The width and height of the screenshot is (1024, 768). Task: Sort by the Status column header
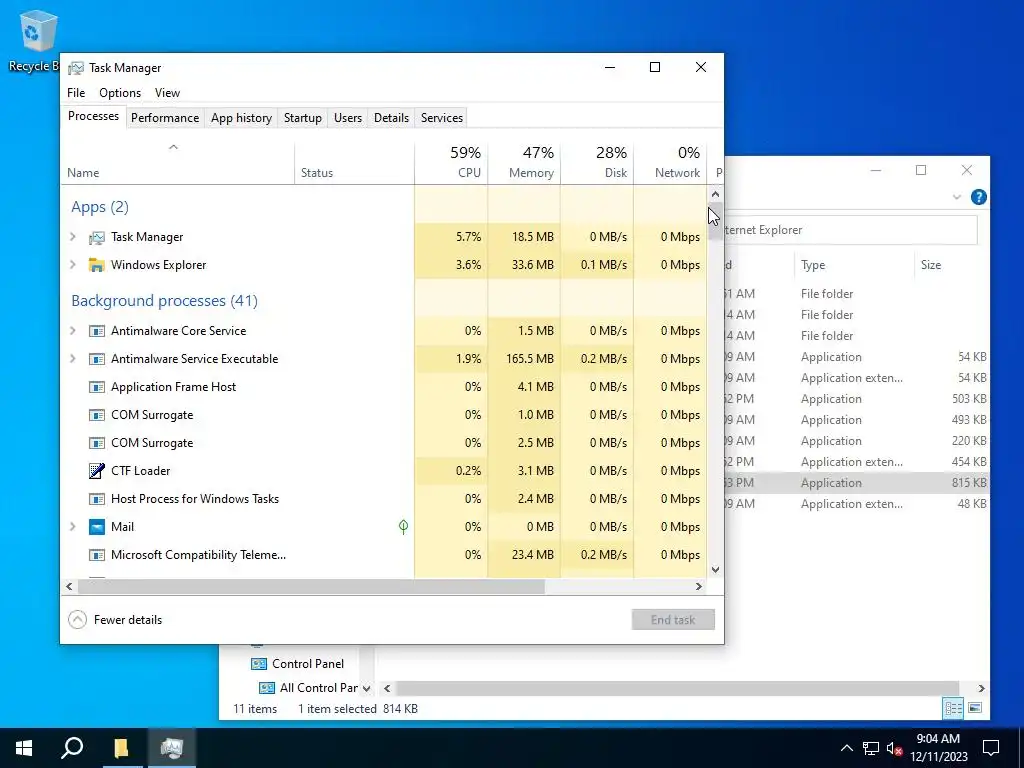(x=355, y=162)
